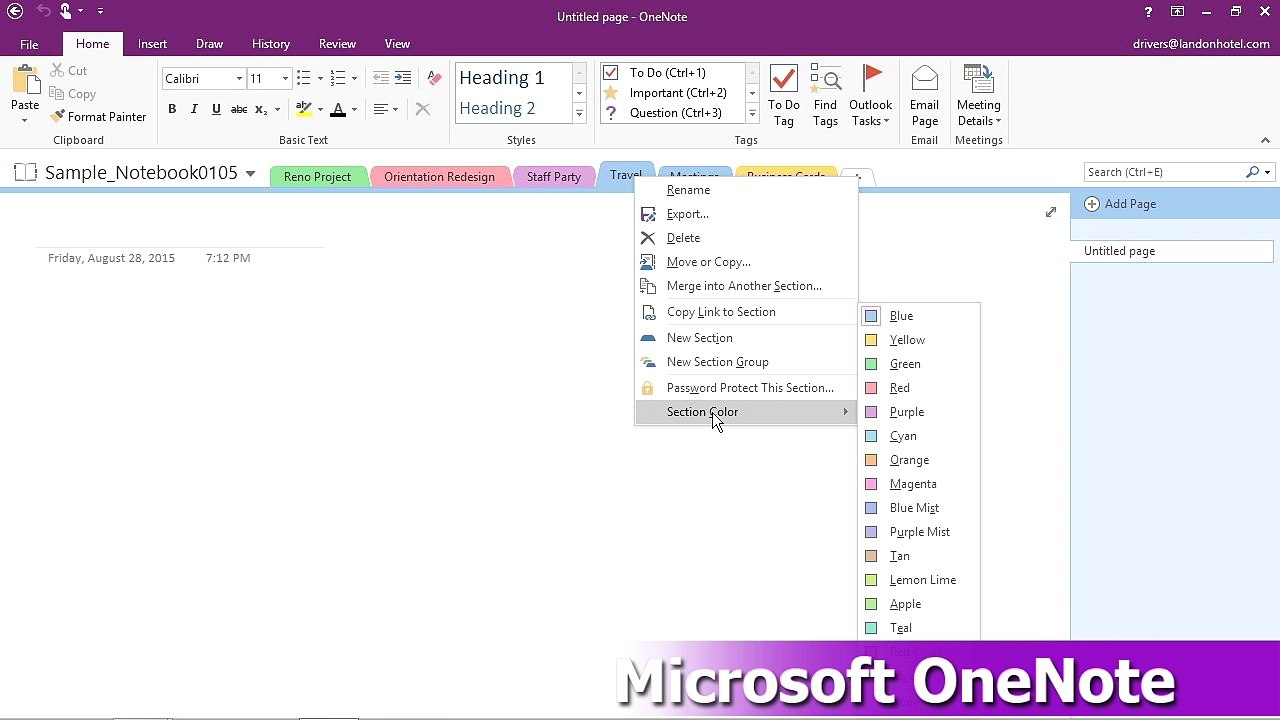This screenshot has height=720, width=1280.
Task: Switch to the Insert tab
Action: pyautogui.click(x=152, y=44)
